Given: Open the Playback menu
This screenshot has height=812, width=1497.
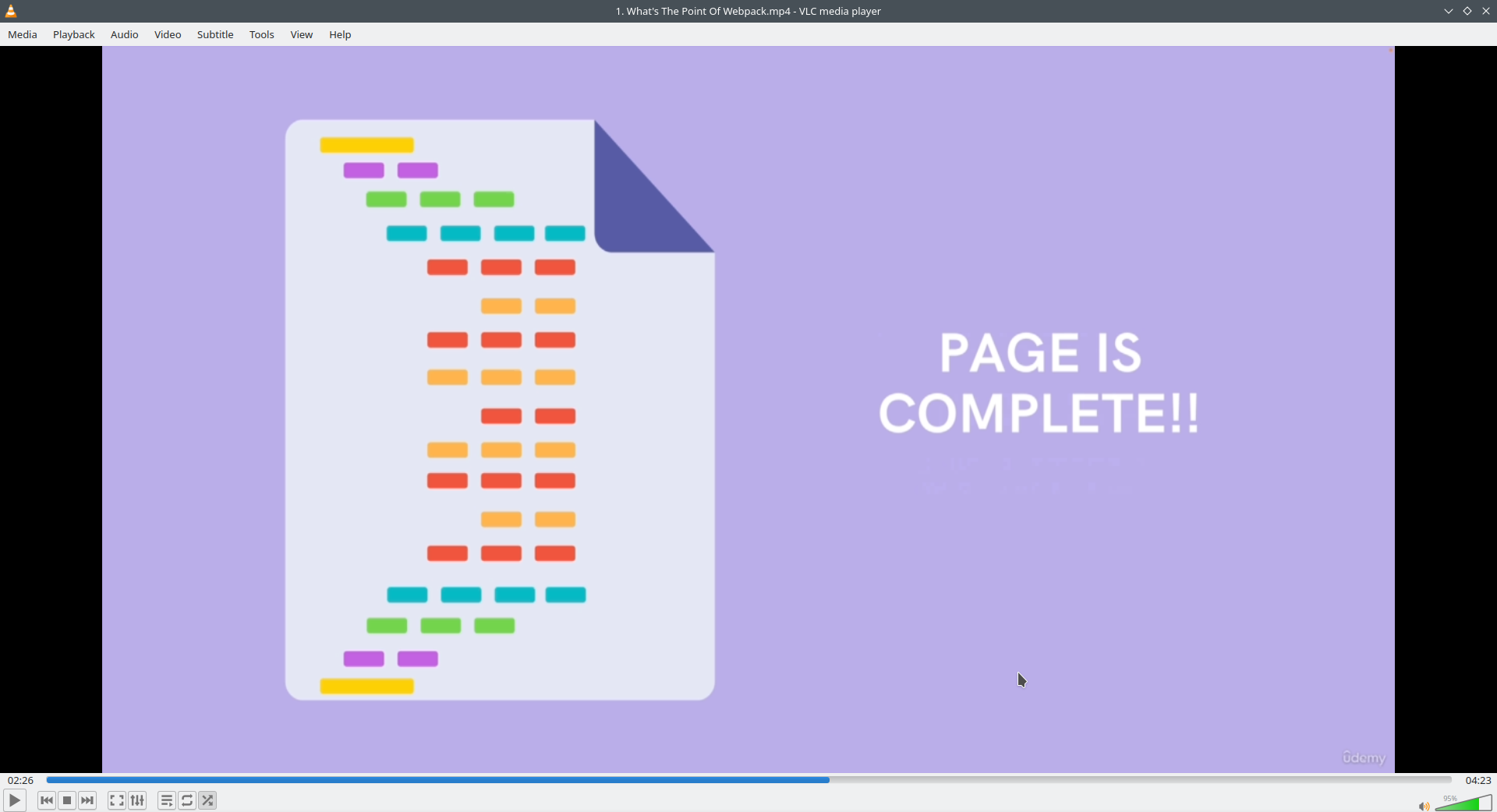Looking at the screenshot, I should pos(75,35).
